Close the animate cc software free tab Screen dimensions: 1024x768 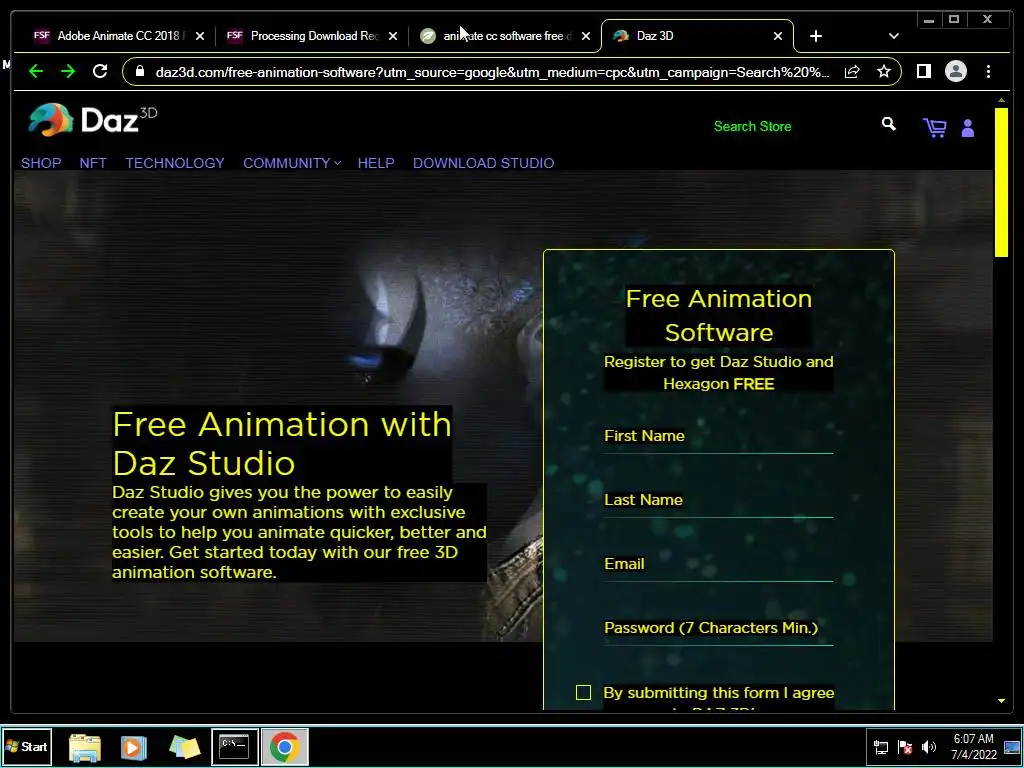tap(586, 37)
